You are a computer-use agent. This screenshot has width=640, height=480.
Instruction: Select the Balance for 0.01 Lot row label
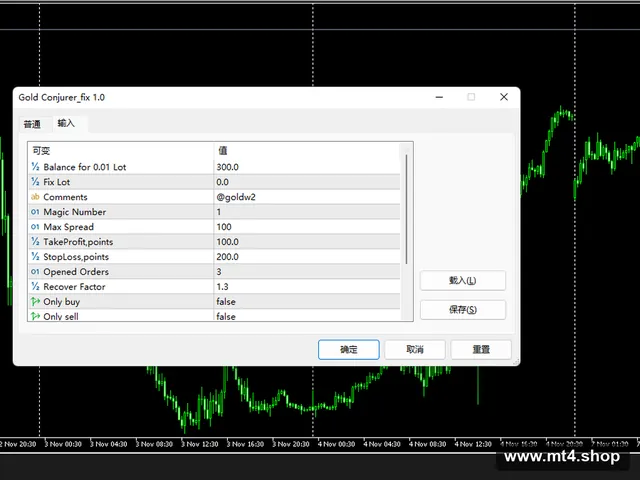click(84, 167)
